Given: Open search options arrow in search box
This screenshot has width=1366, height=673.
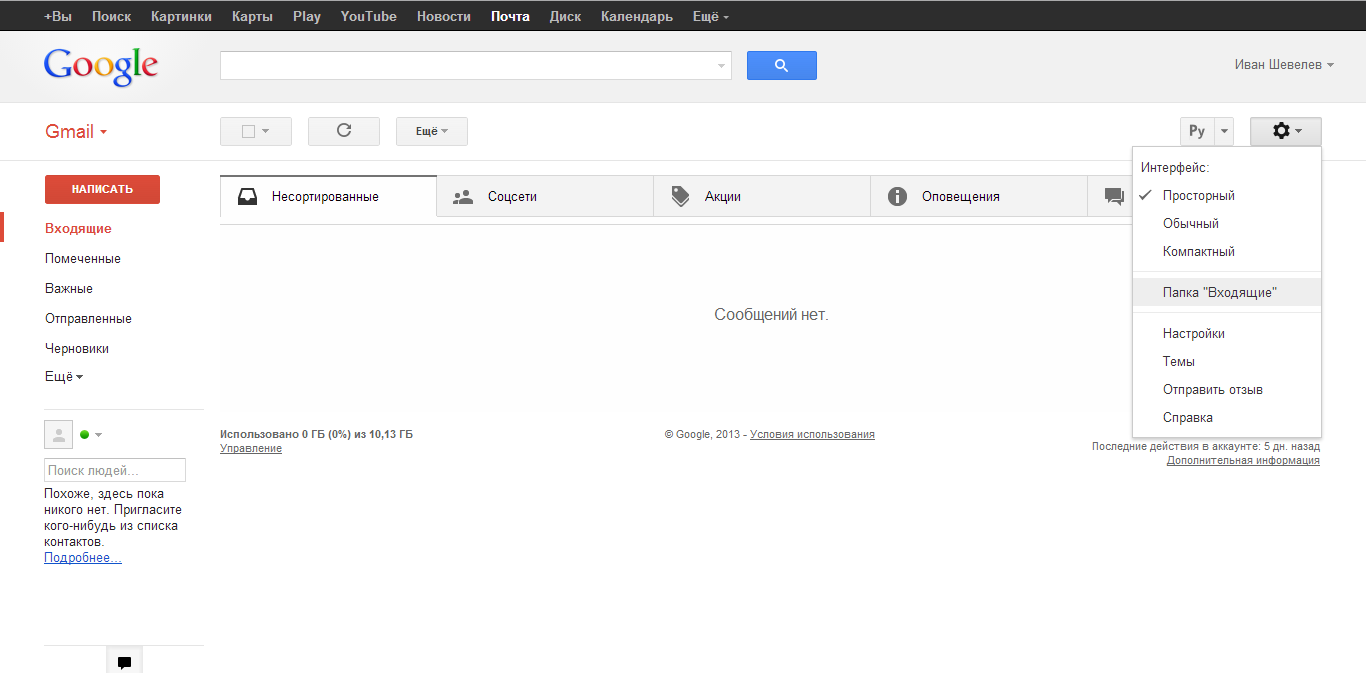Looking at the screenshot, I should coord(722,66).
